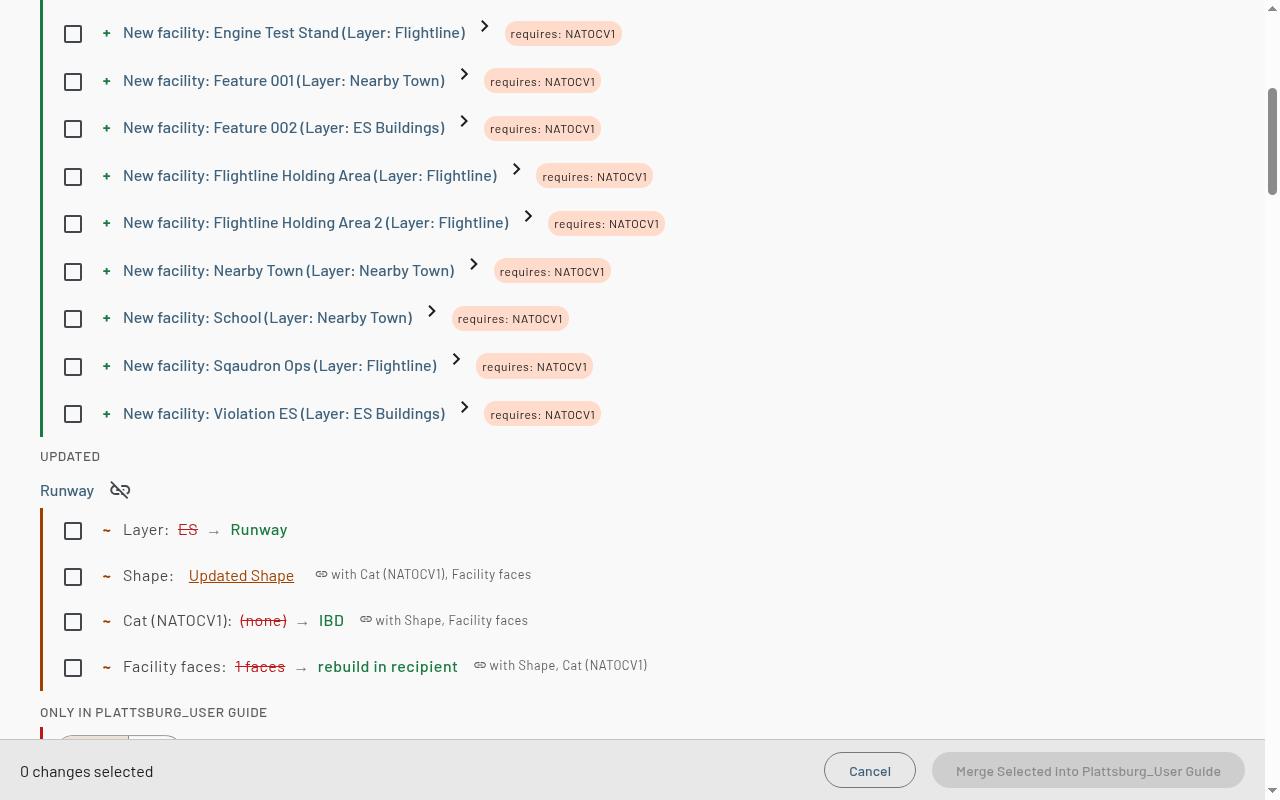Screen dimensions: 1280x800
Task: Open the Updated Shape link
Action: click(241, 576)
